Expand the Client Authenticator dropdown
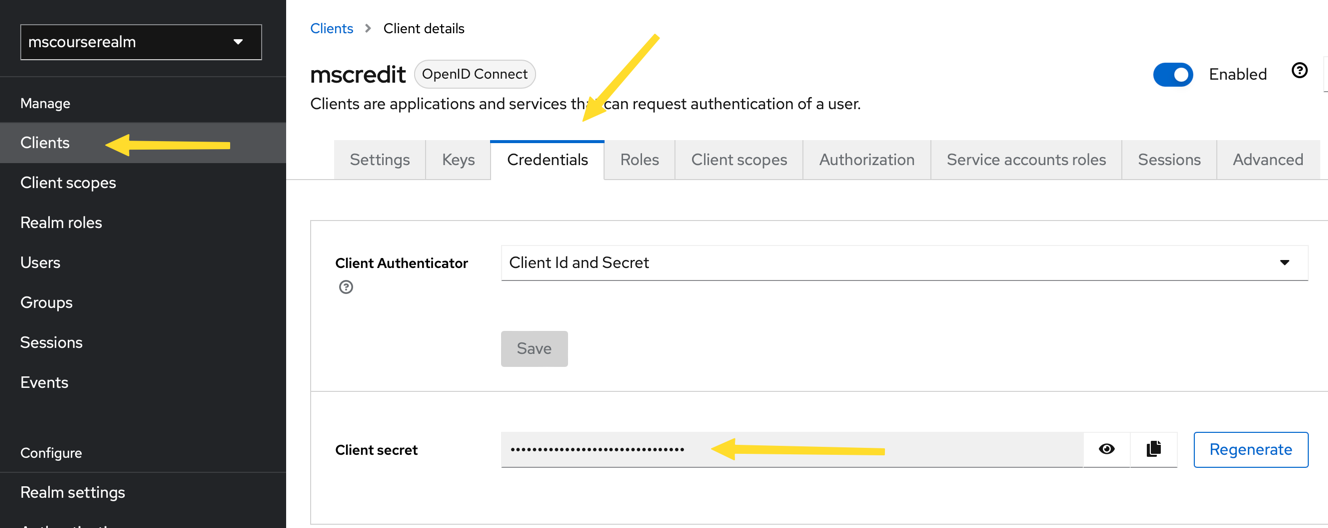The image size is (1328, 528). tap(904, 263)
